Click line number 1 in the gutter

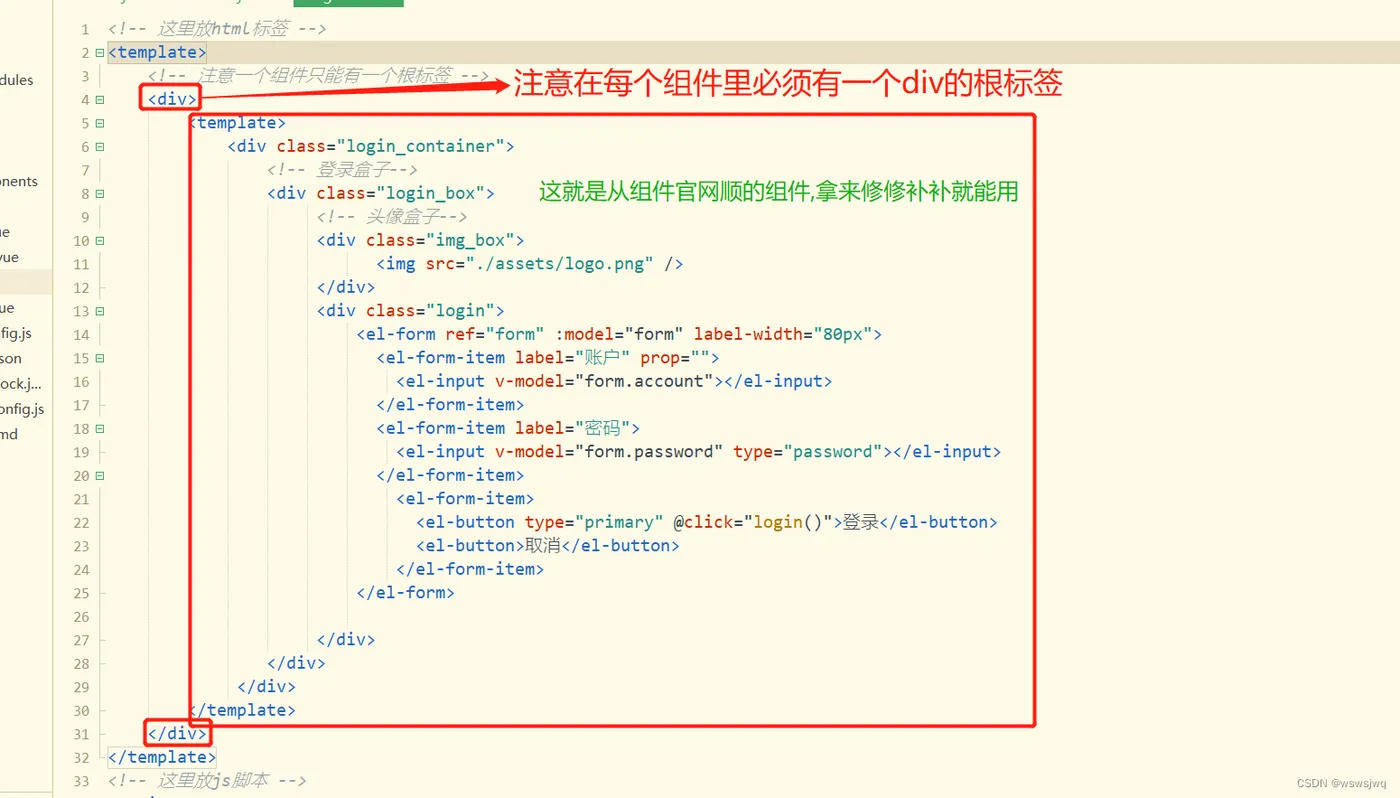click(x=85, y=29)
